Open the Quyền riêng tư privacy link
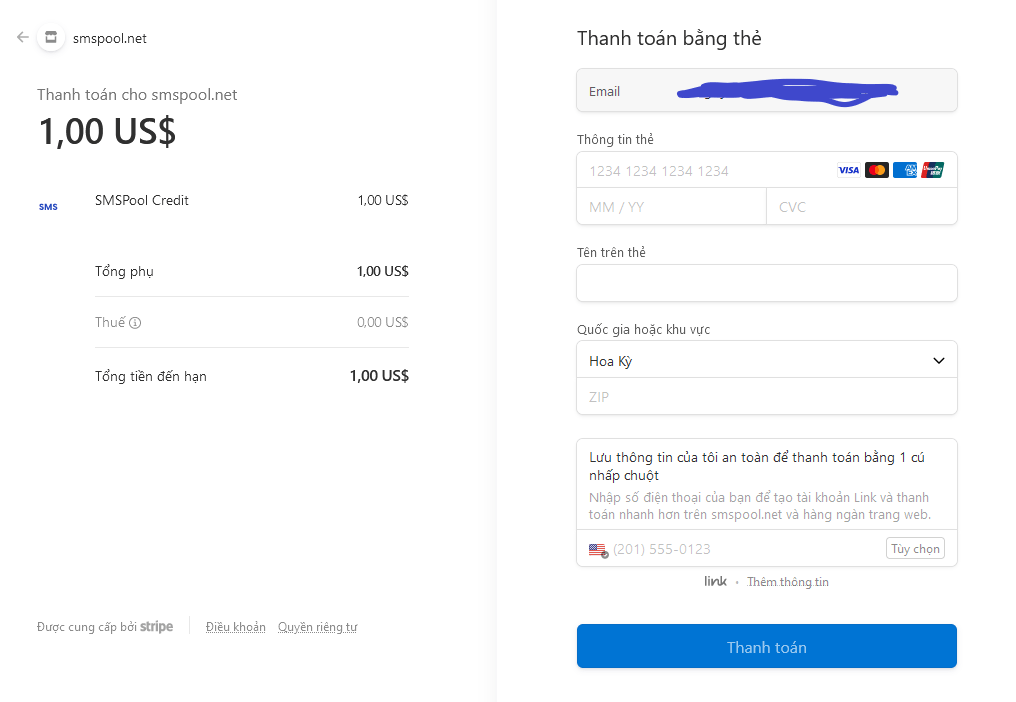Image resolution: width=1016 pixels, height=702 pixels. (317, 627)
